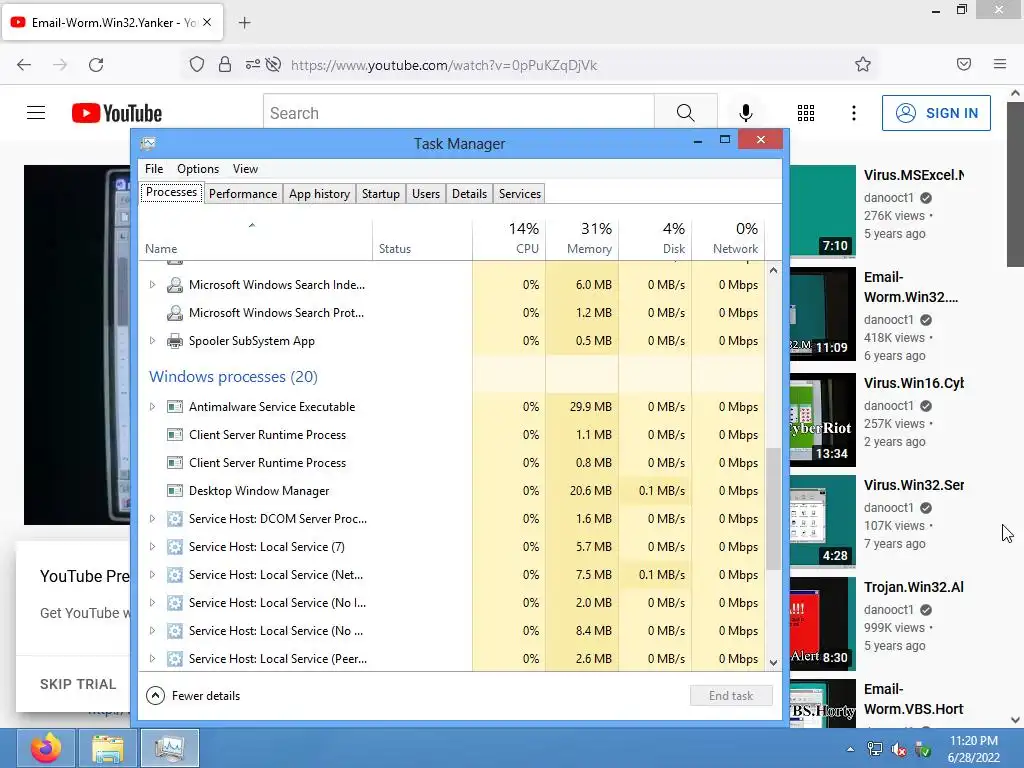Click the process list scroll down arrow
The height and width of the screenshot is (768, 1024).
[773, 662]
